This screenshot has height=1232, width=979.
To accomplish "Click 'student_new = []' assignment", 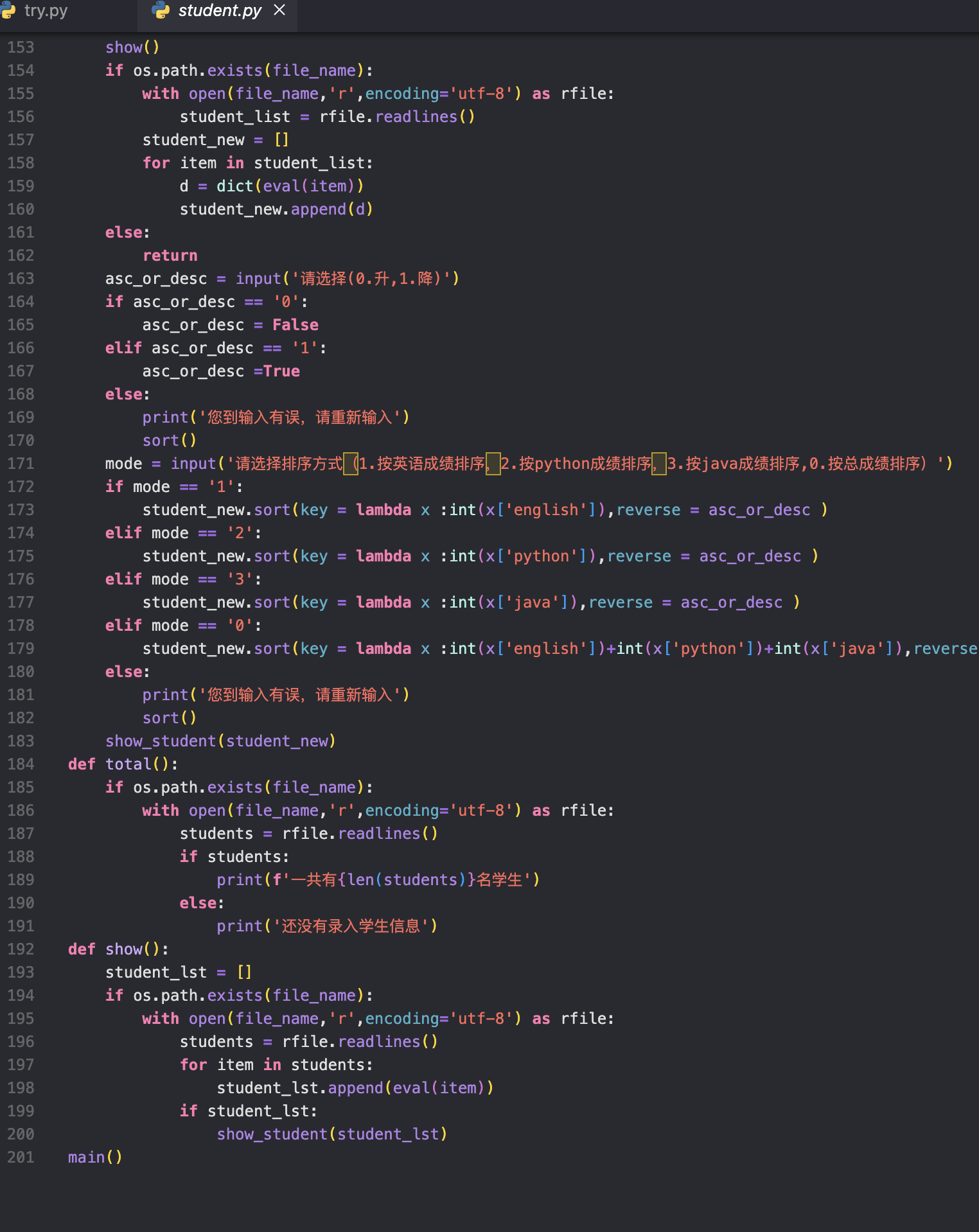I will pyautogui.click(x=216, y=140).
